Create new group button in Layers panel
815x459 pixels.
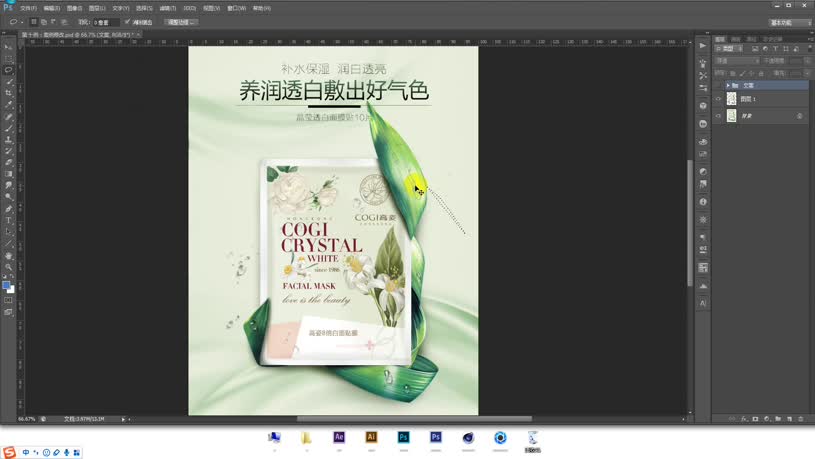[x=778, y=418]
